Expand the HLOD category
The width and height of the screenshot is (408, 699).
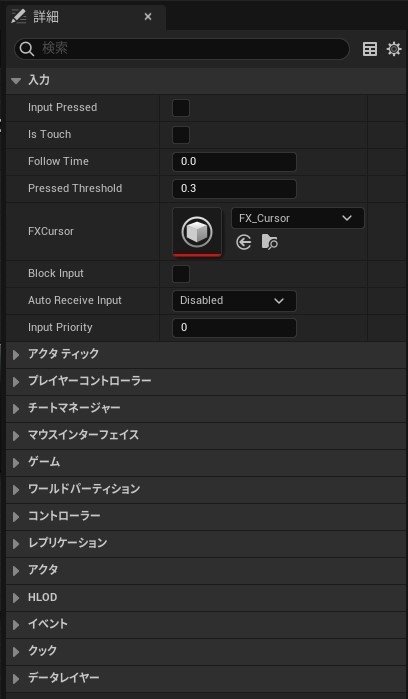(x=16, y=598)
